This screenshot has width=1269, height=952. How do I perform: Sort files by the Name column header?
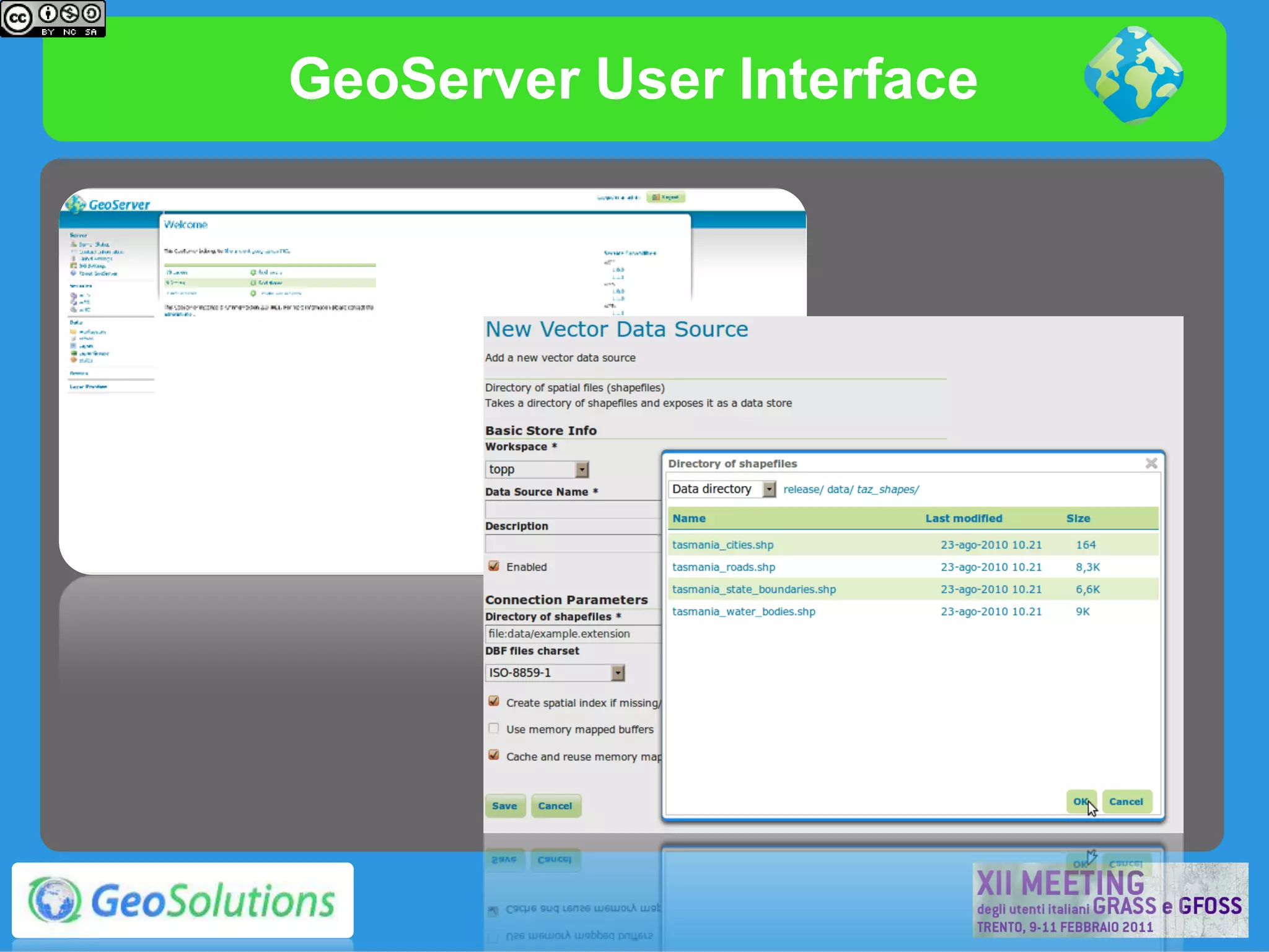[x=689, y=518]
